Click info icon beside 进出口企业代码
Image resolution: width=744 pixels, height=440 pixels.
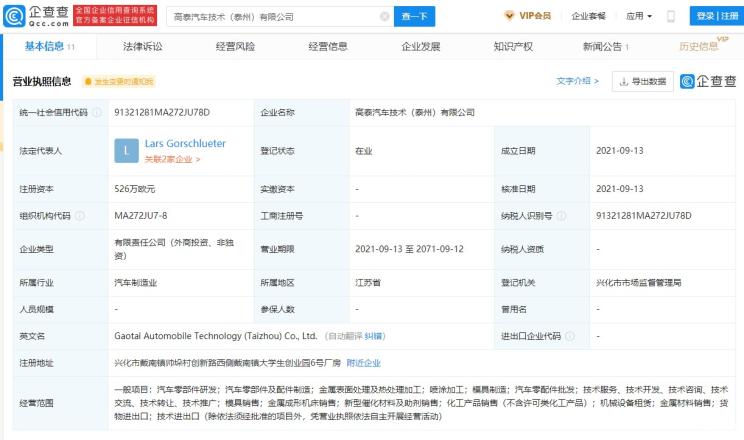[x=570, y=336]
